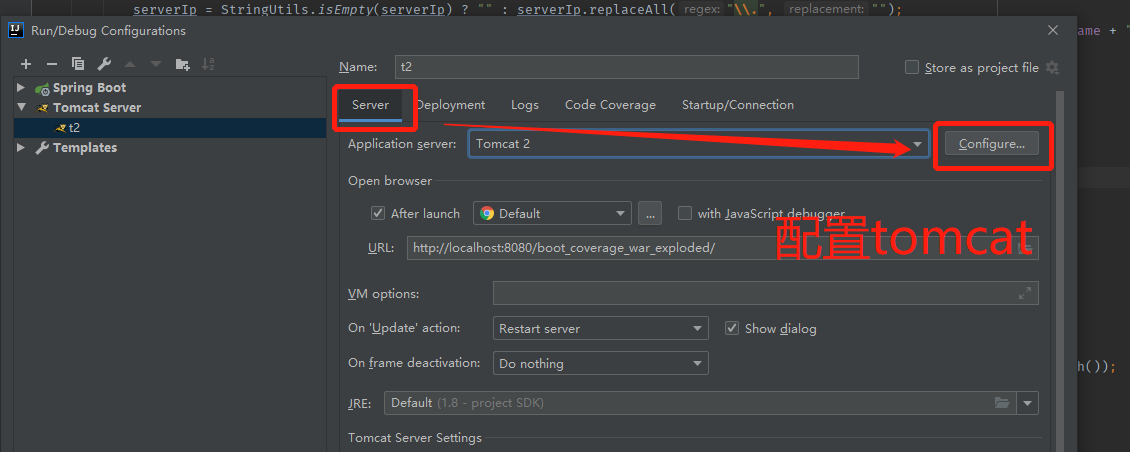Screen dimensions: 1130x452
Task: Click the dialog's vertical scrollbar
Action: (1059, 270)
